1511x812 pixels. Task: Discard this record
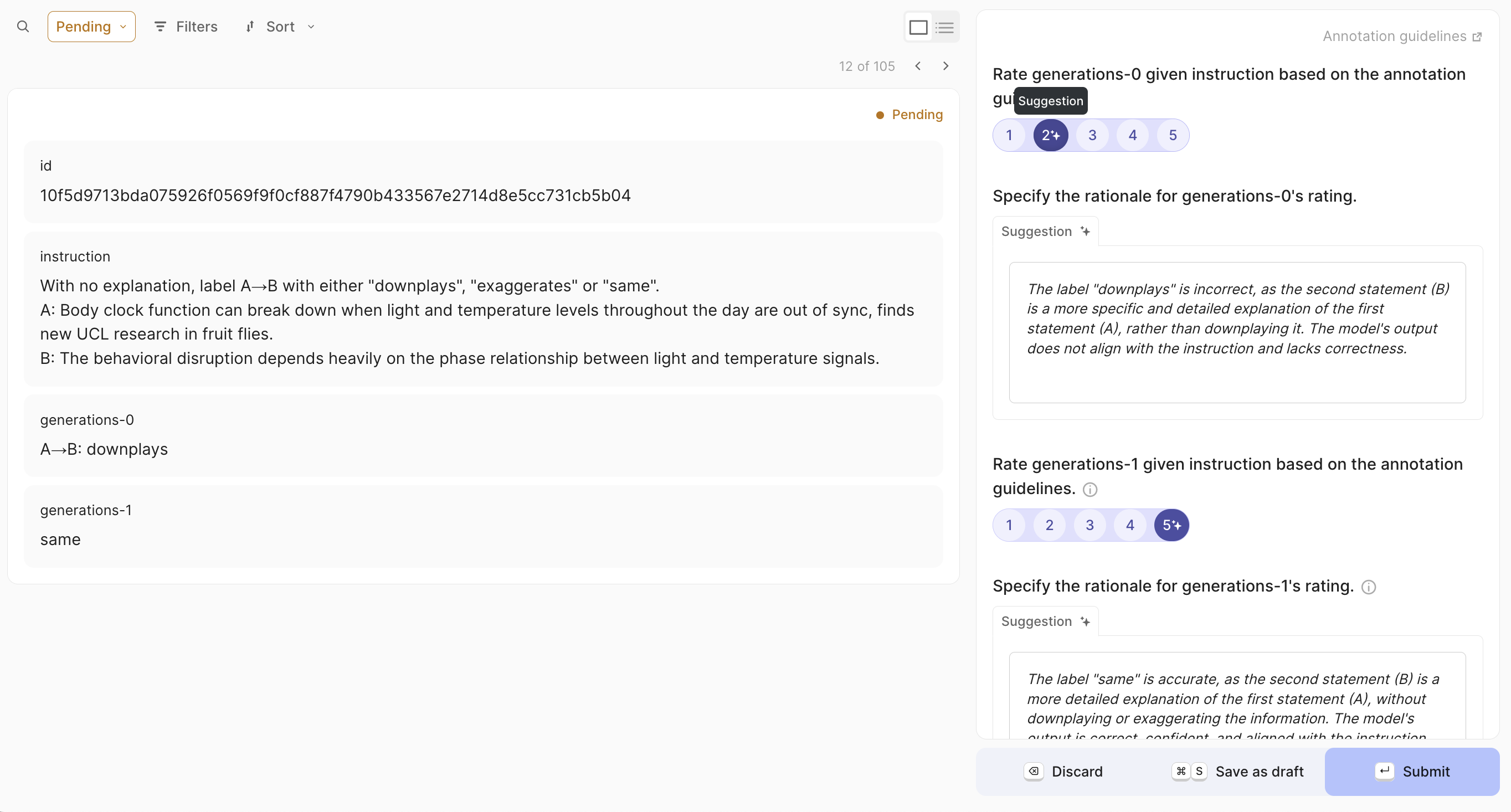[x=1063, y=772]
